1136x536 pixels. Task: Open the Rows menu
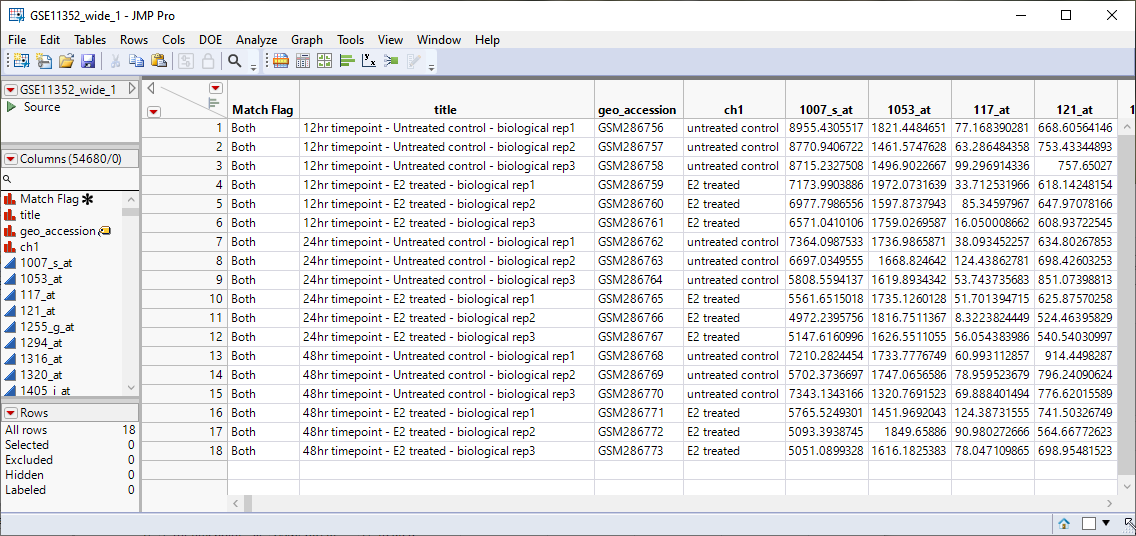(134, 40)
